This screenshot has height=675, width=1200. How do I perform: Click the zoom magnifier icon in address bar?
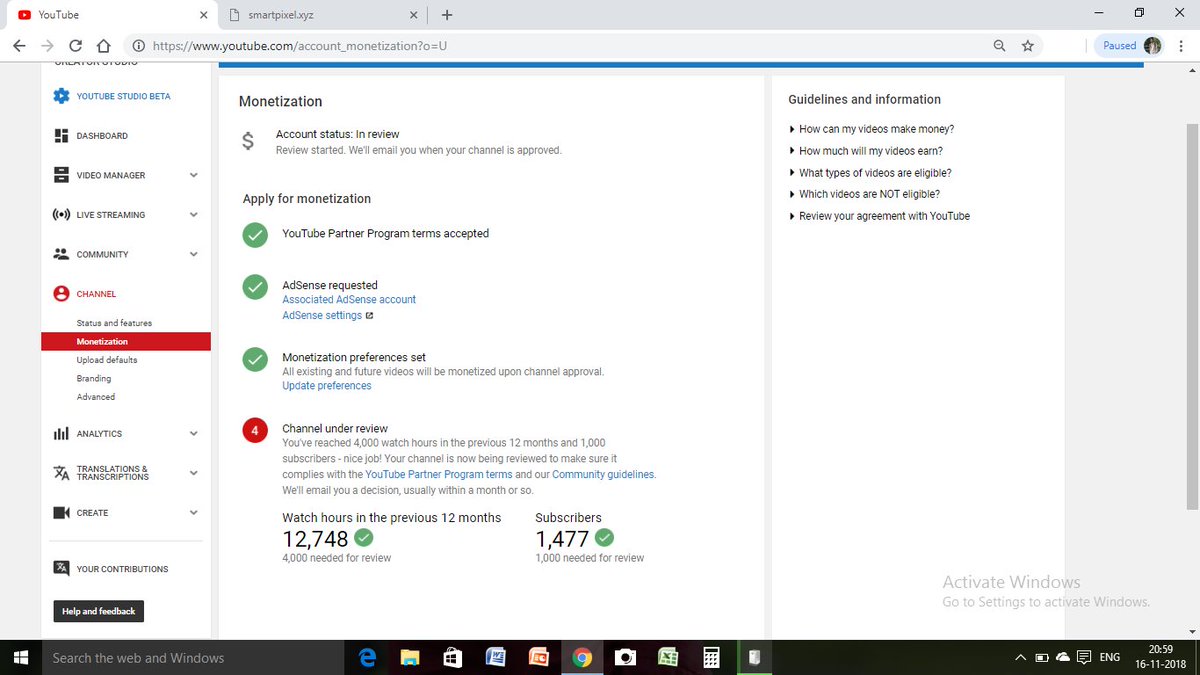(x=999, y=46)
